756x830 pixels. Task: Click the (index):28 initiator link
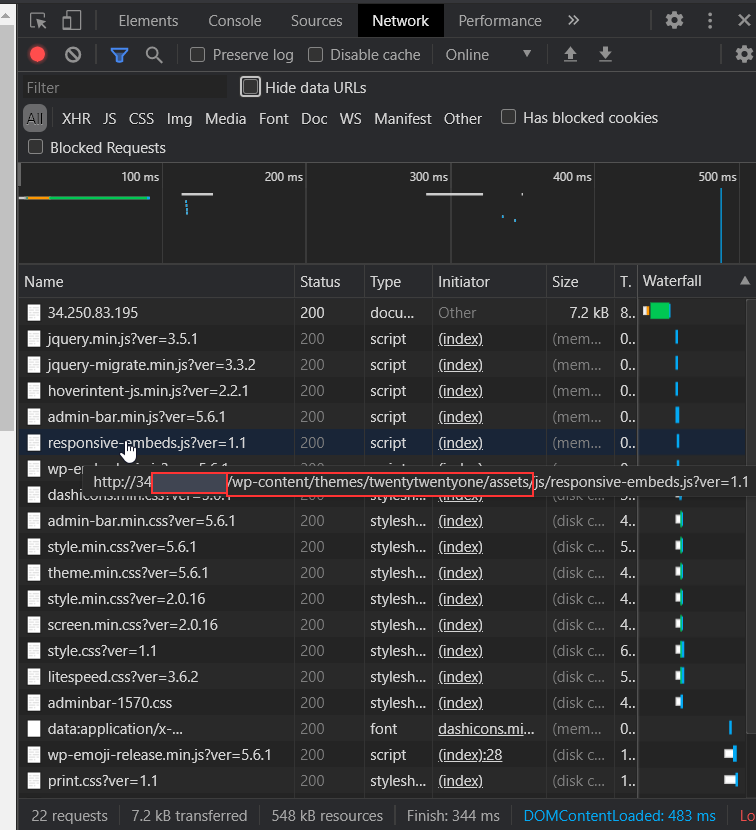pyautogui.click(x=470, y=754)
